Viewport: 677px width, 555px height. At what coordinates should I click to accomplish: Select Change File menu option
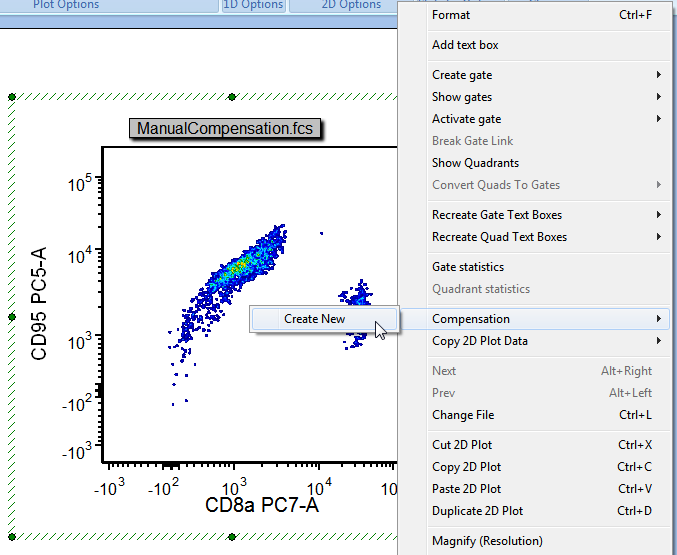pyautogui.click(x=463, y=415)
